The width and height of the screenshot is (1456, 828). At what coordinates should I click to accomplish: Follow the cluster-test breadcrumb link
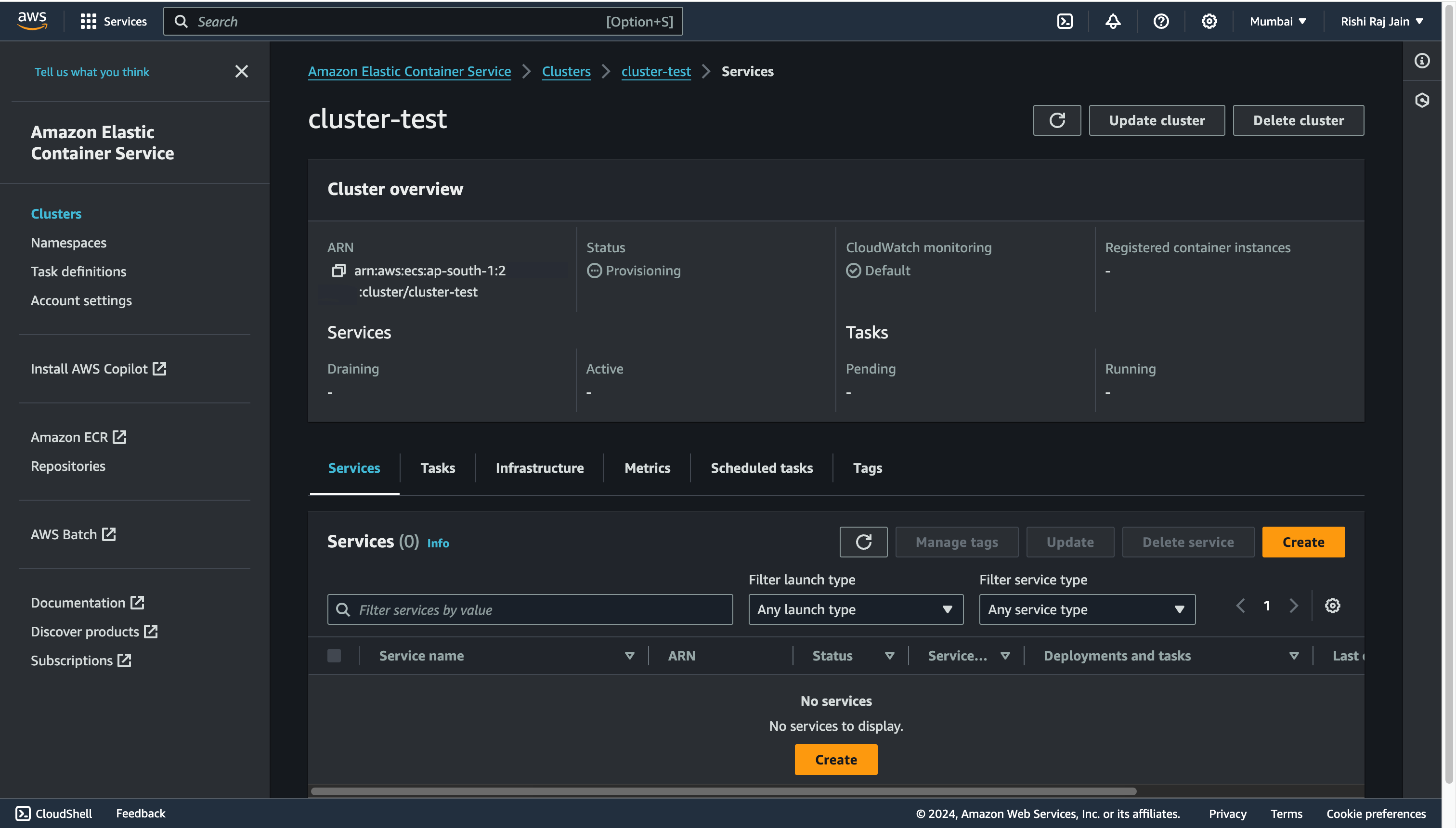(x=656, y=72)
